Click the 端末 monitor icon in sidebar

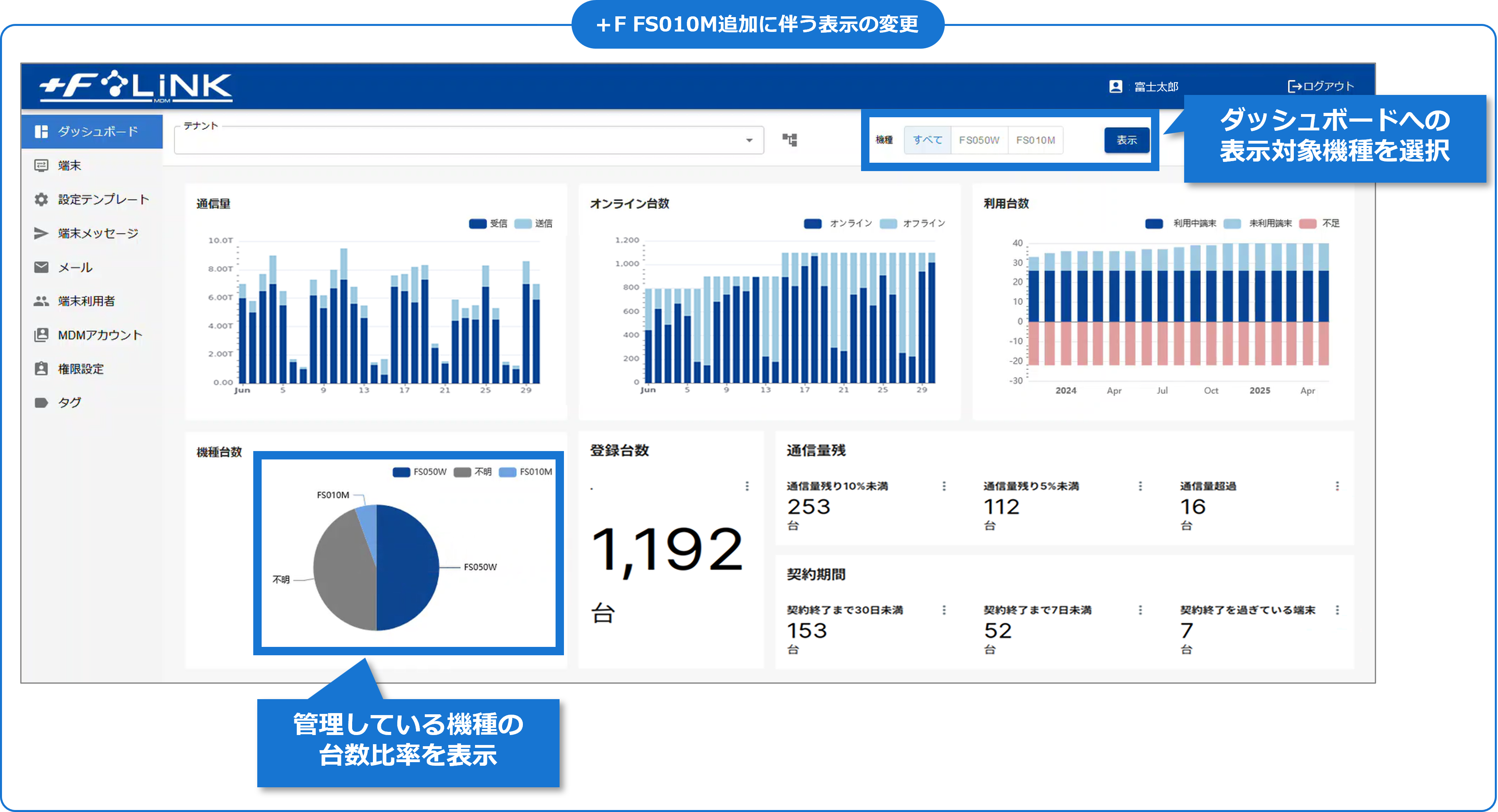coord(41,166)
